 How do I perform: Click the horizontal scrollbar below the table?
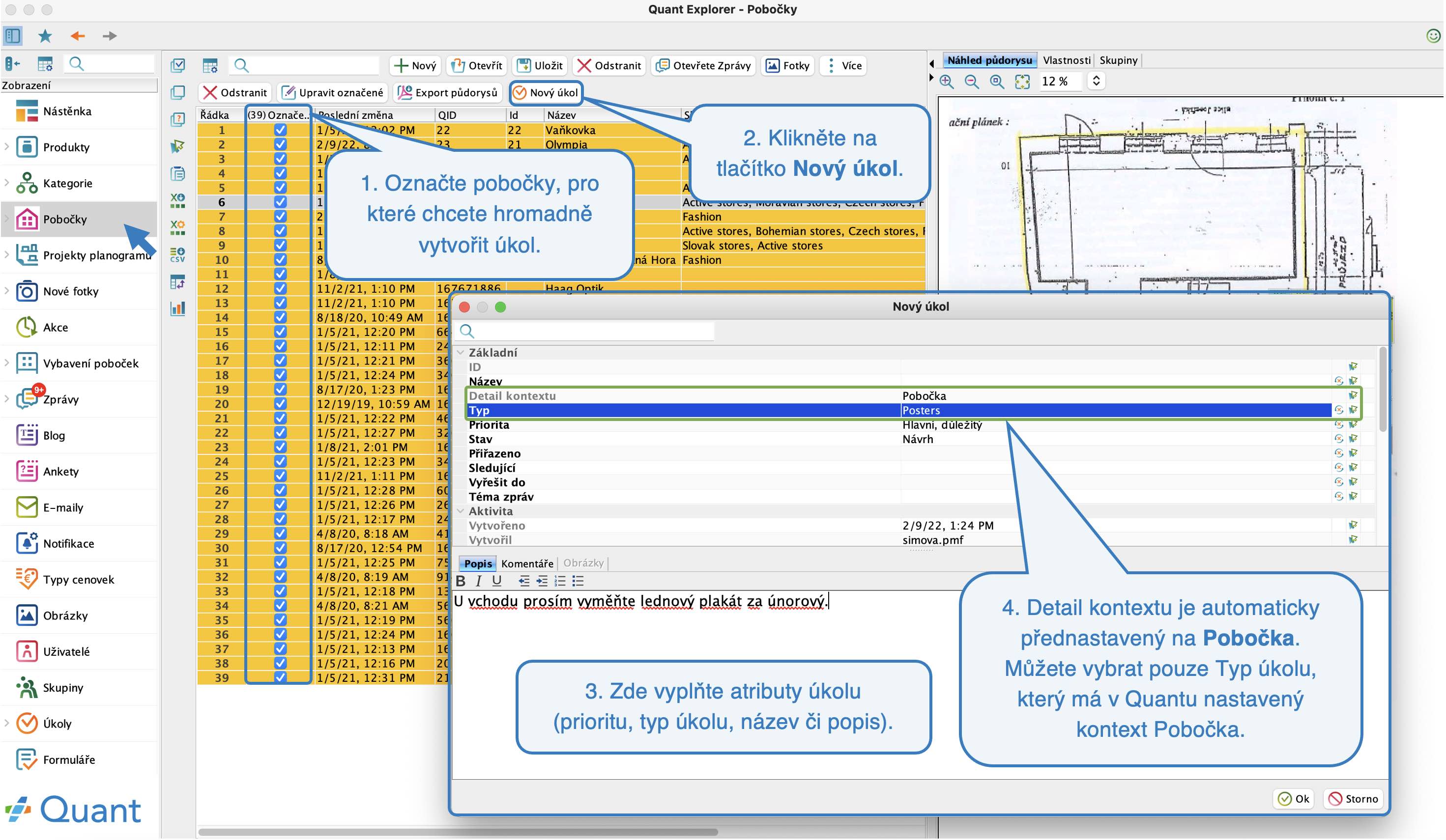pyautogui.click(x=458, y=832)
